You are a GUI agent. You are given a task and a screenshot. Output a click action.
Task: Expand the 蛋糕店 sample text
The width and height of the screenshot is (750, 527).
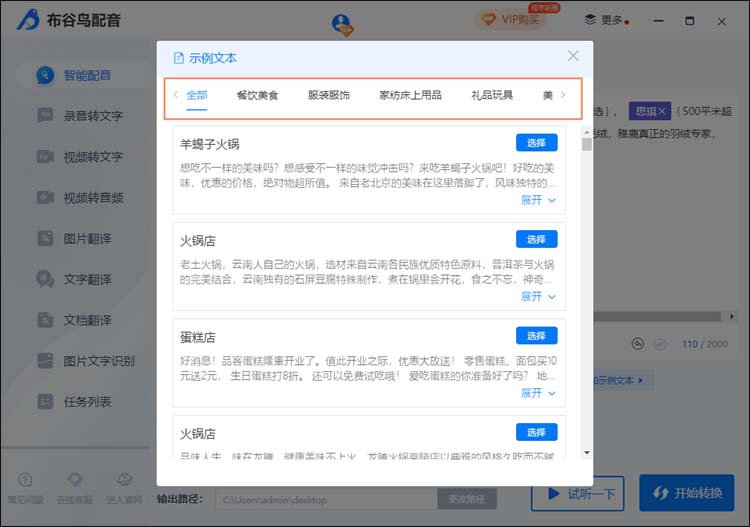click(537, 393)
